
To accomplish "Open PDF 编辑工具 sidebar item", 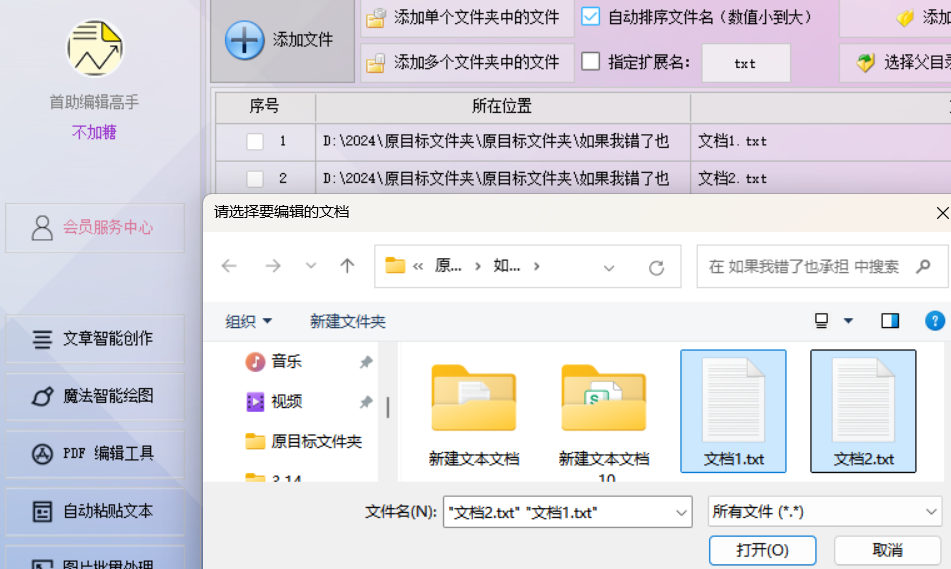I will 95,454.
